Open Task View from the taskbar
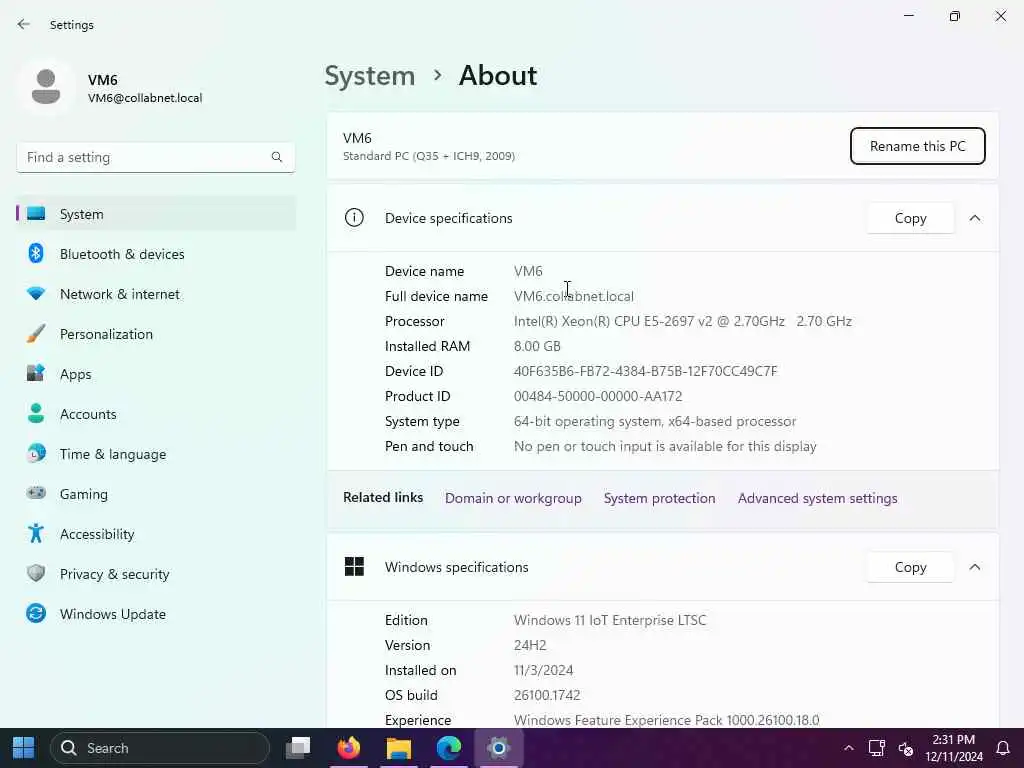The width and height of the screenshot is (1024, 768). 298,748
